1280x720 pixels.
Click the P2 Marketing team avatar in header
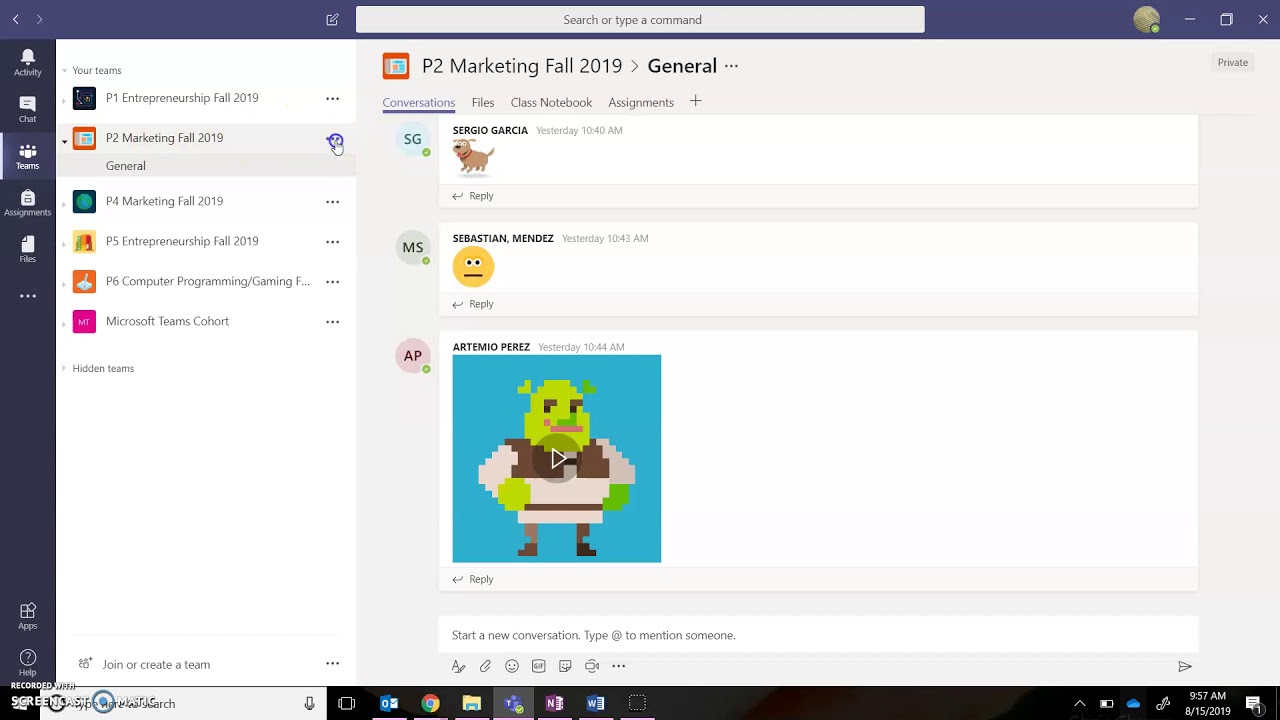pos(396,66)
